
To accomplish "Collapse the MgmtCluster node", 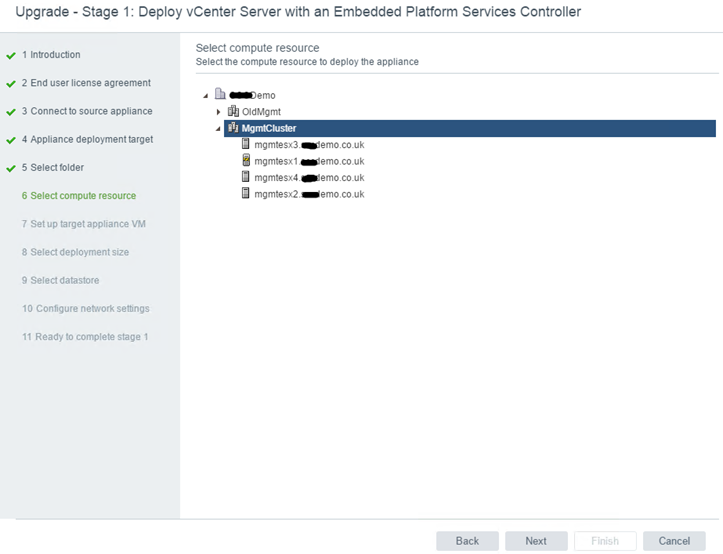I will tap(218, 129).
